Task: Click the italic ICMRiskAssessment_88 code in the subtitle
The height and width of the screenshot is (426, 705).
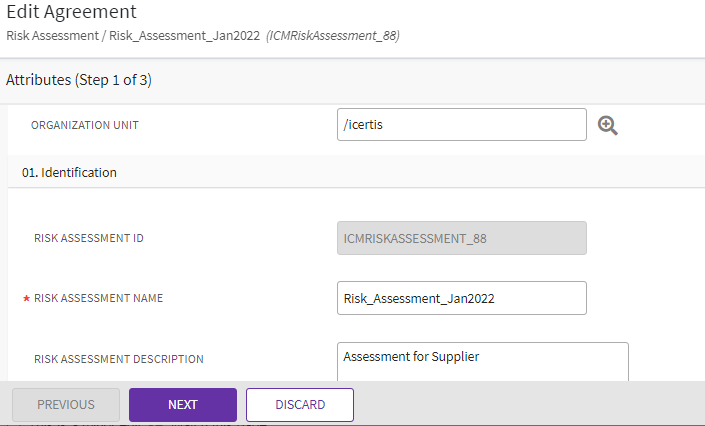Action: click(x=333, y=35)
